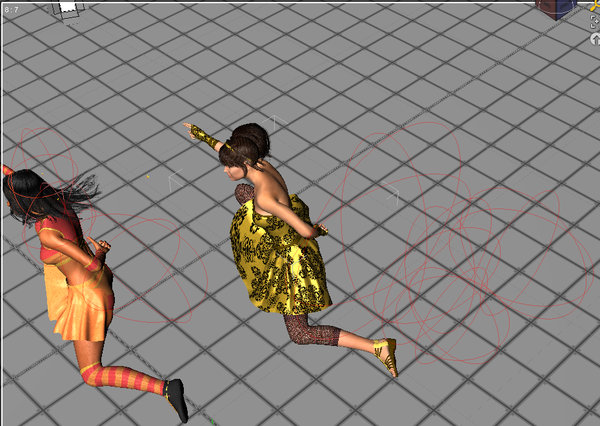Click the 8:7 aspect ratio label

point(11,10)
